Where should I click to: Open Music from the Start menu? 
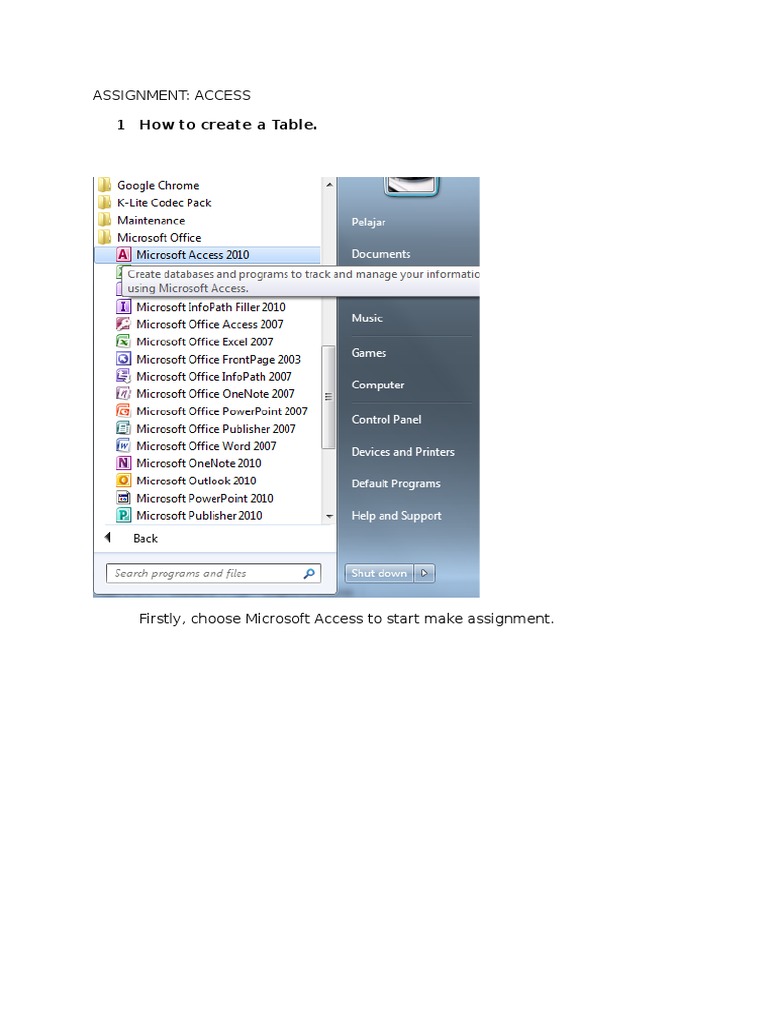tap(367, 318)
